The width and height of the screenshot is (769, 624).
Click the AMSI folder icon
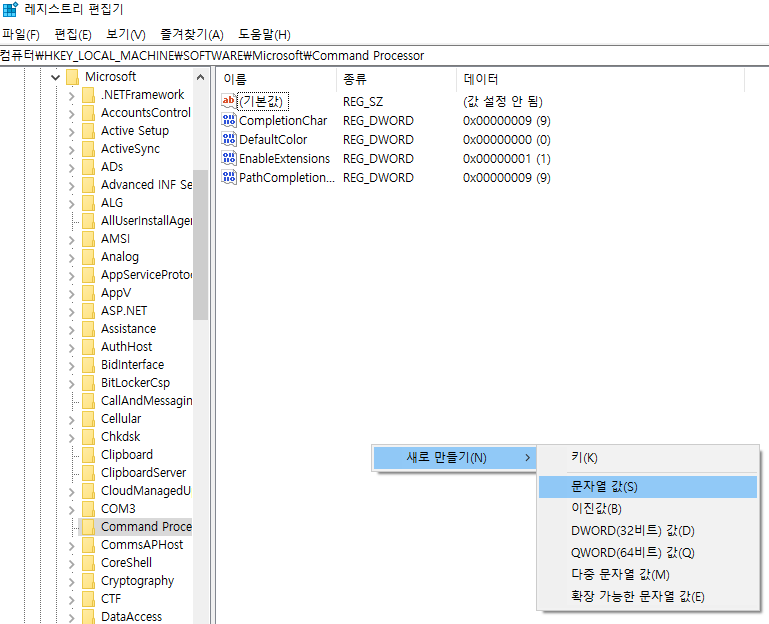tap(88, 239)
